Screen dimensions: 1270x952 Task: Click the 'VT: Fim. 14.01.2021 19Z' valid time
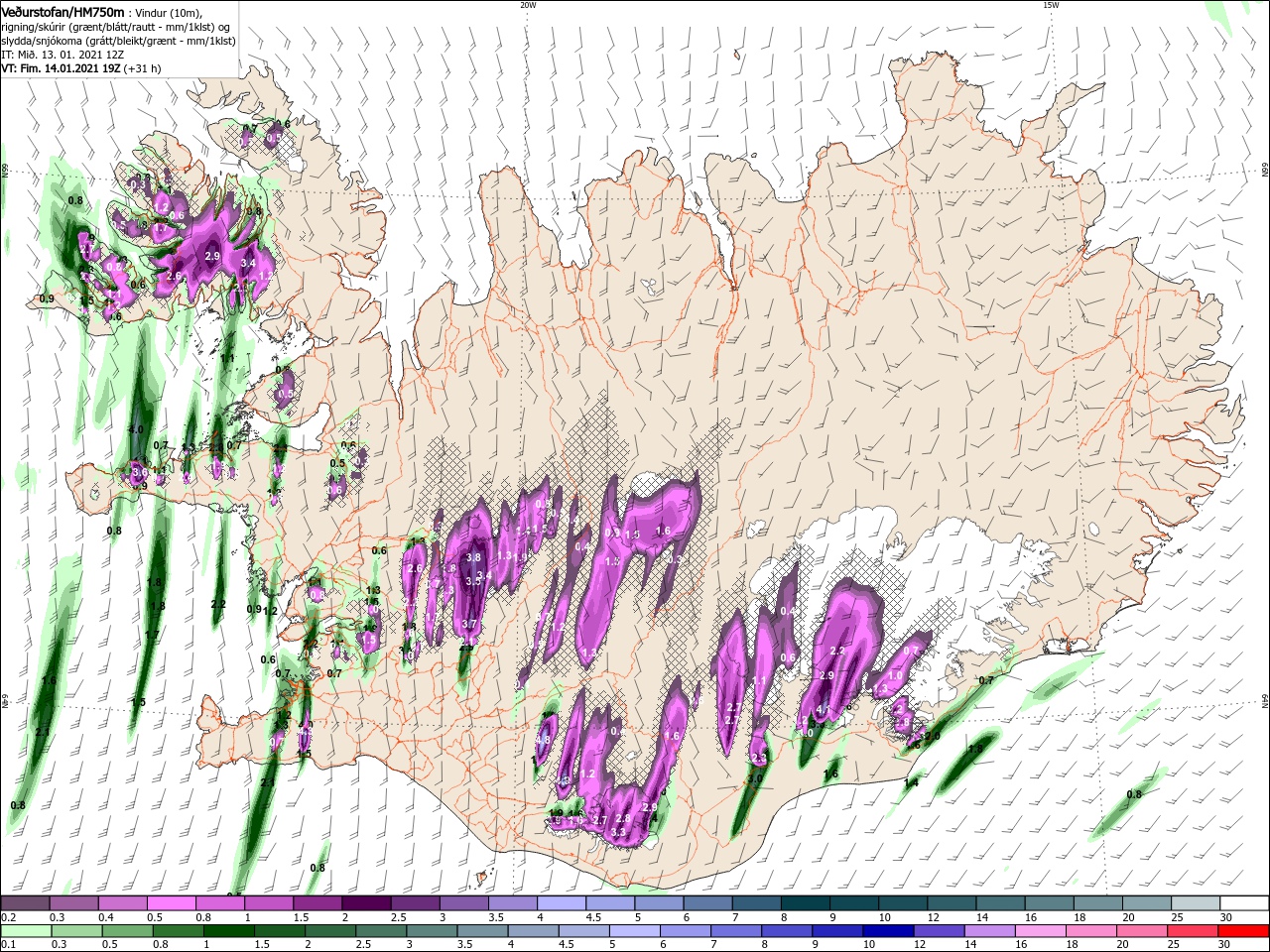click(x=62, y=68)
